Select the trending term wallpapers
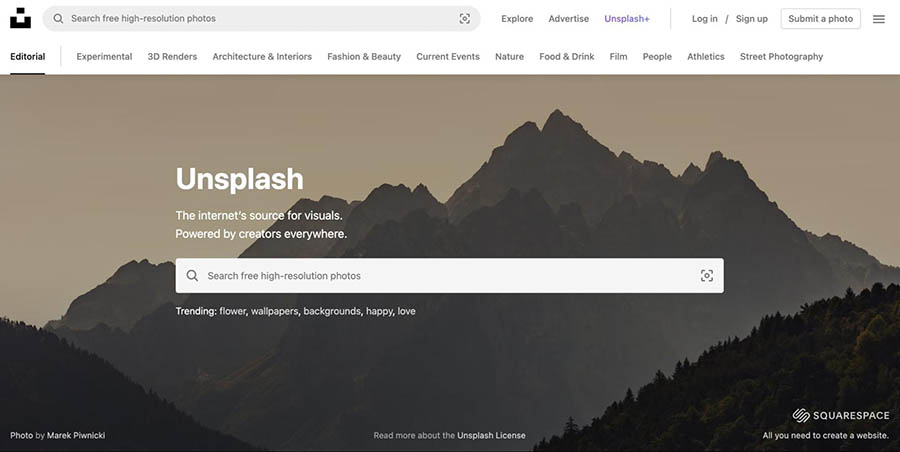The width and height of the screenshot is (900, 452). coord(274,311)
